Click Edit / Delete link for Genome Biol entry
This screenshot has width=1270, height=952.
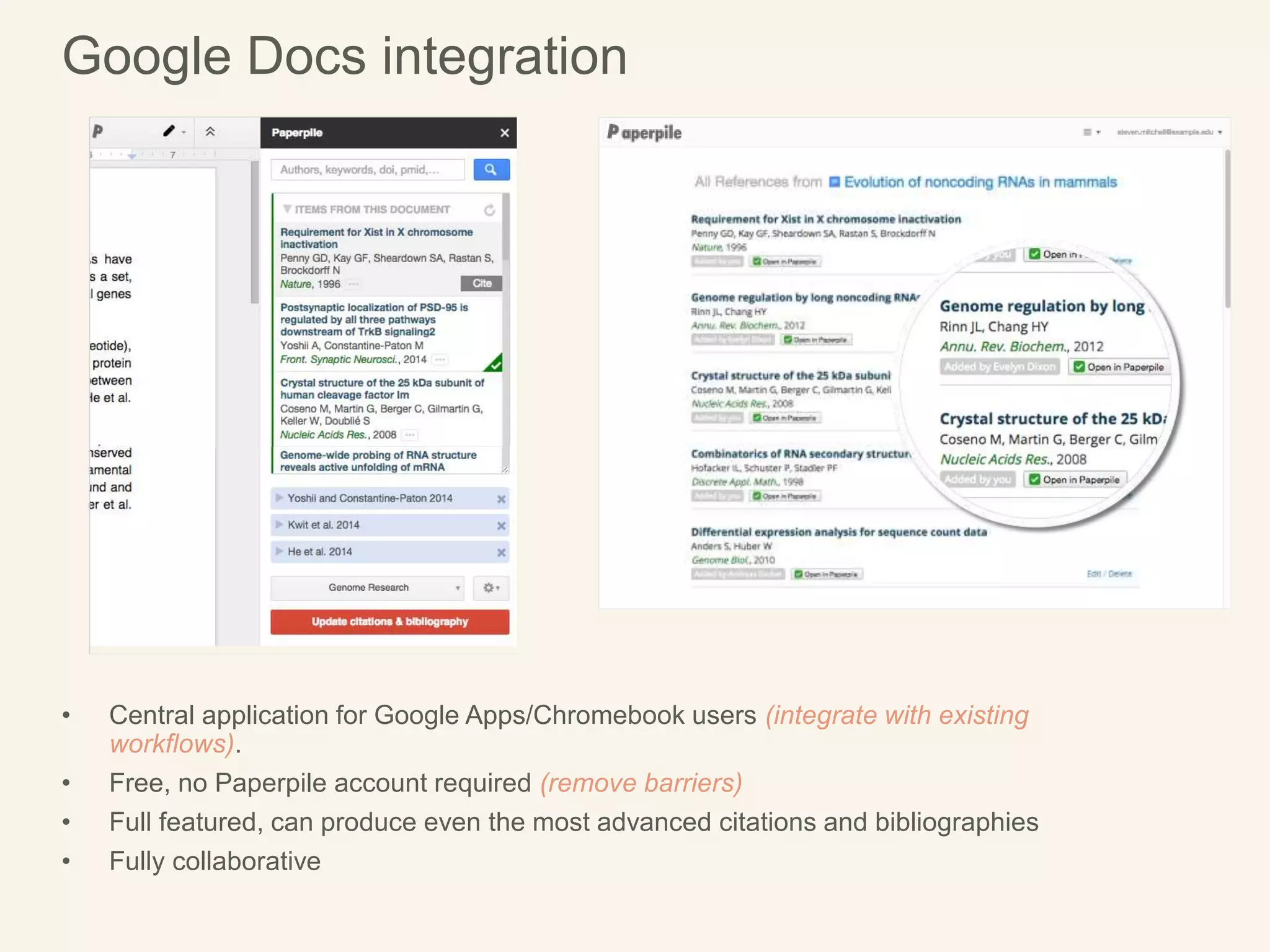pos(1109,574)
